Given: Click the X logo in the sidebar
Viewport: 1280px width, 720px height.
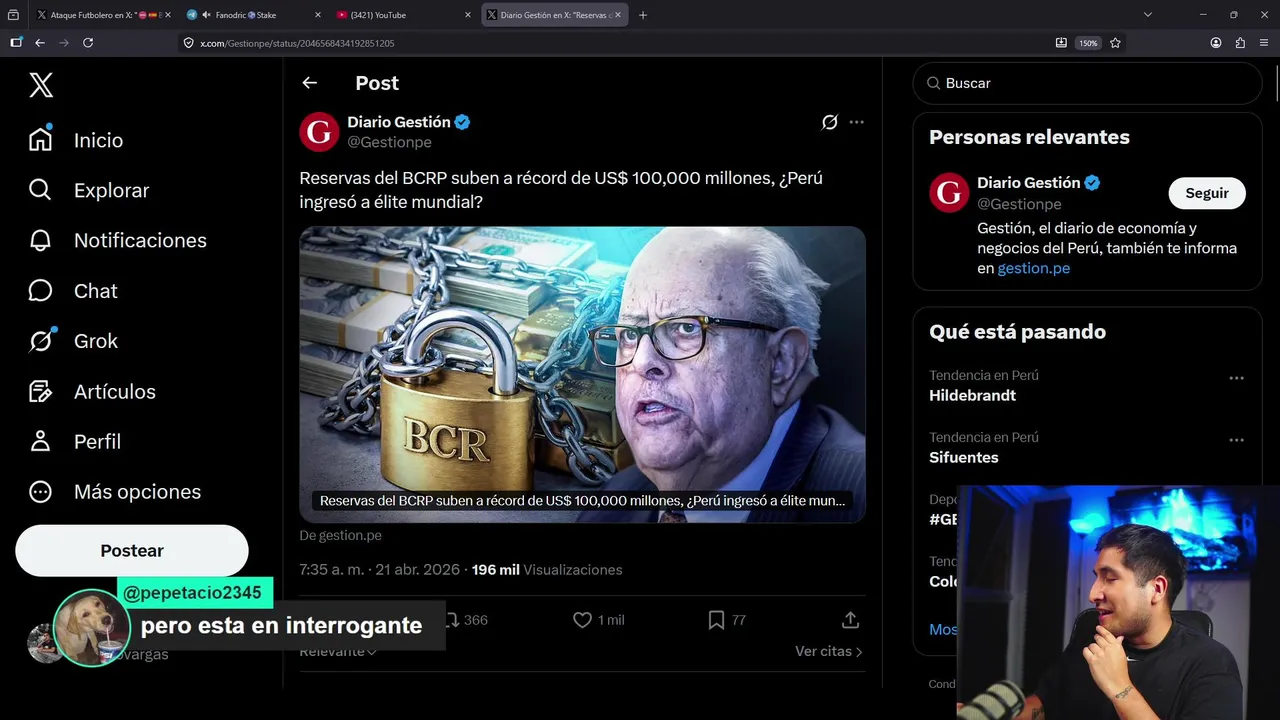Looking at the screenshot, I should (41, 85).
